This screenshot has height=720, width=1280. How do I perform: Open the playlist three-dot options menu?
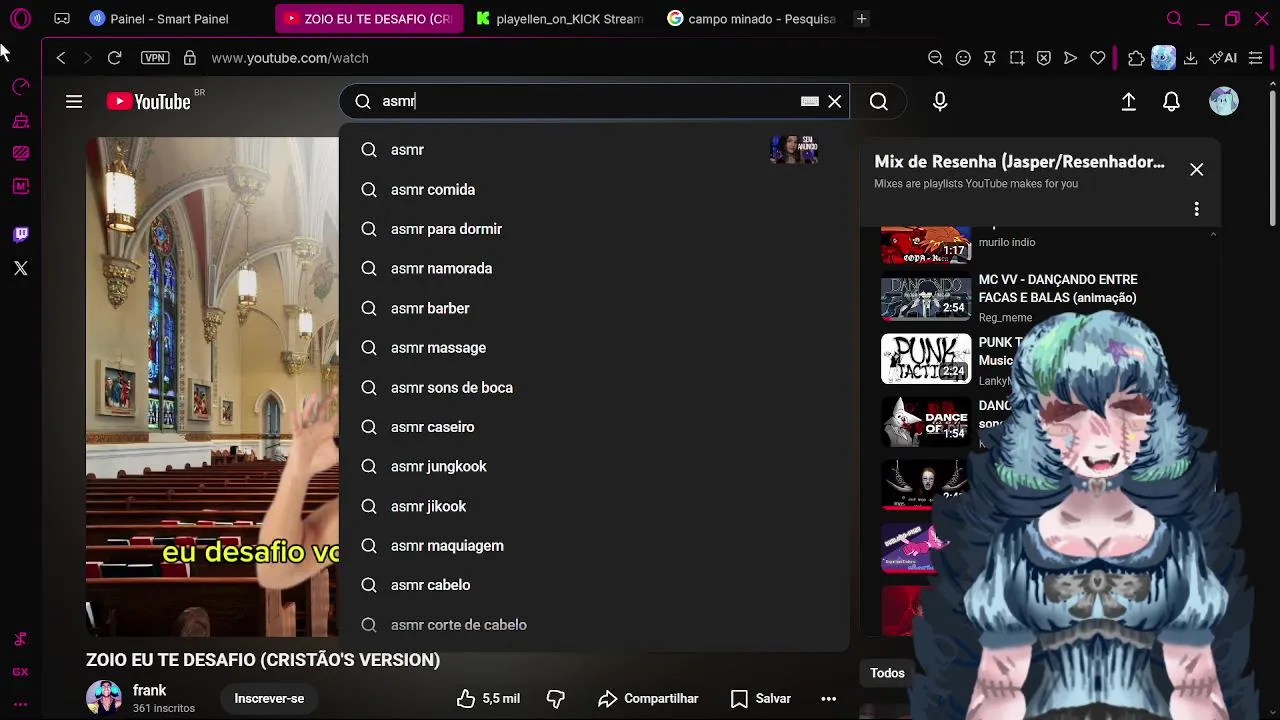(x=1196, y=209)
